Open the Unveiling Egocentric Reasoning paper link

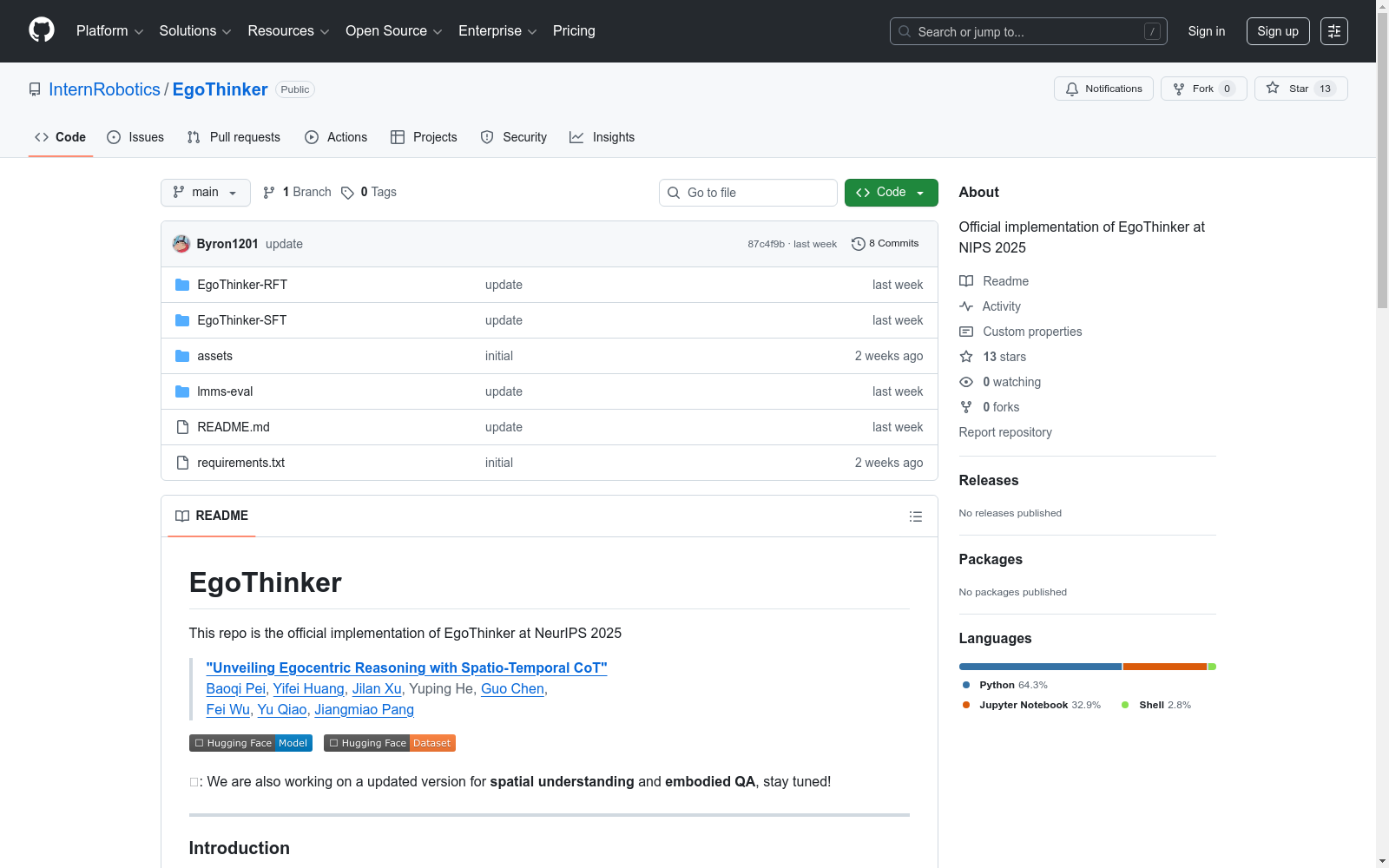(407, 667)
